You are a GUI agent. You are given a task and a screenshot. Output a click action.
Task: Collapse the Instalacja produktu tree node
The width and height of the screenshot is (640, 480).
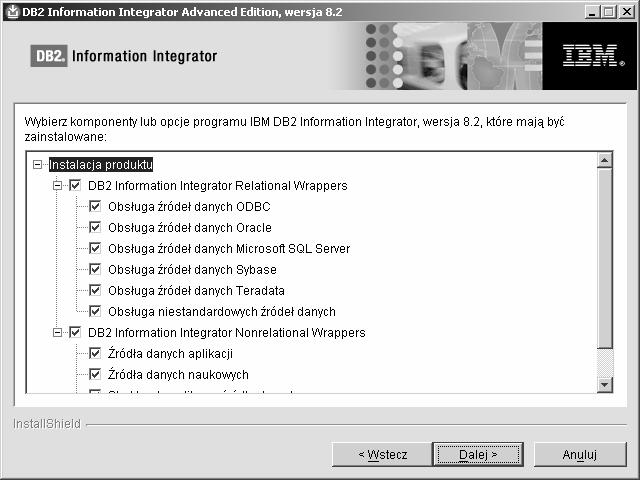coord(37,165)
